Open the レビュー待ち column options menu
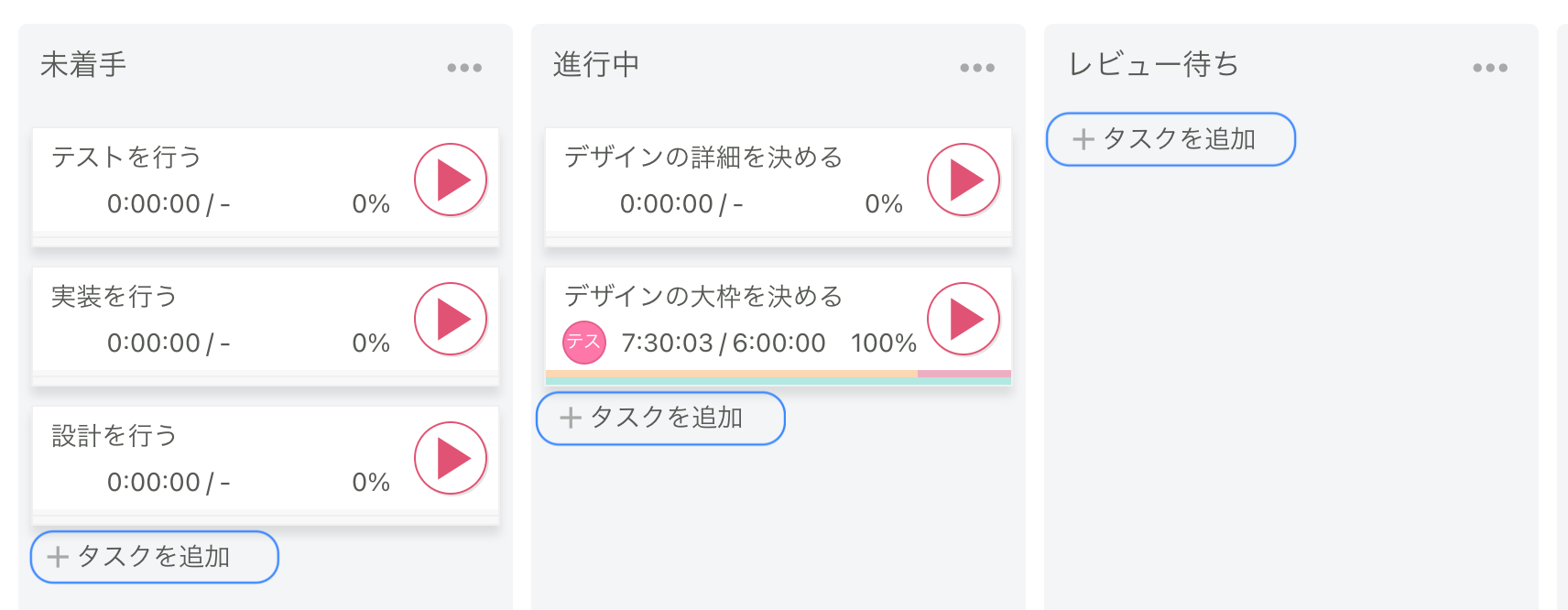This screenshot has width=1568, height=610. point(1491,66)
